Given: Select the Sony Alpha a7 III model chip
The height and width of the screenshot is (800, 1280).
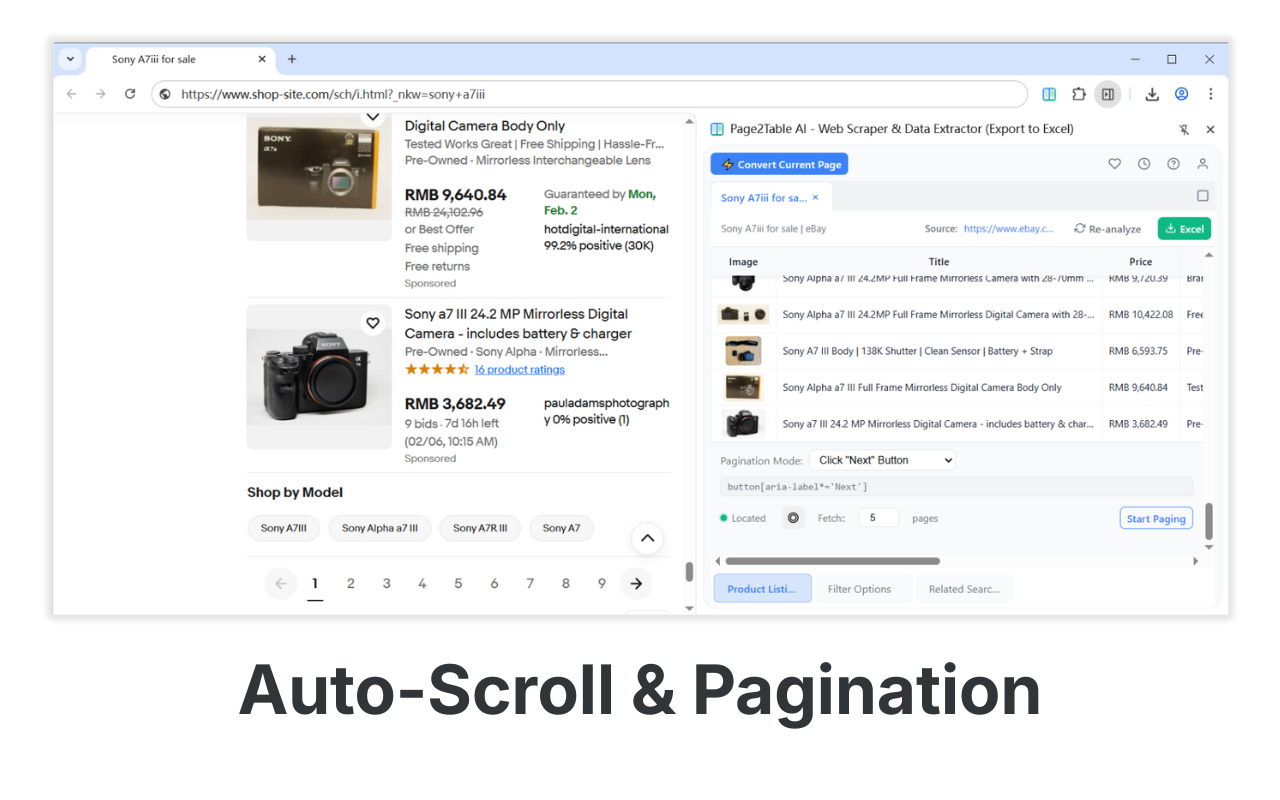Looking at the screenshot, I should 380,528.
